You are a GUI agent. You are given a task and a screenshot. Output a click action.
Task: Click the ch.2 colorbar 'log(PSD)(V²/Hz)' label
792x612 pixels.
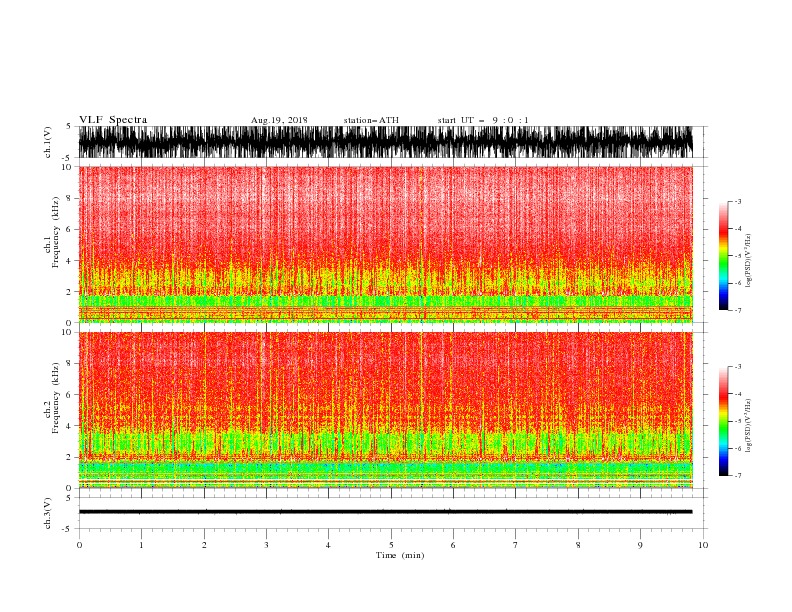(x=748, y=425)
